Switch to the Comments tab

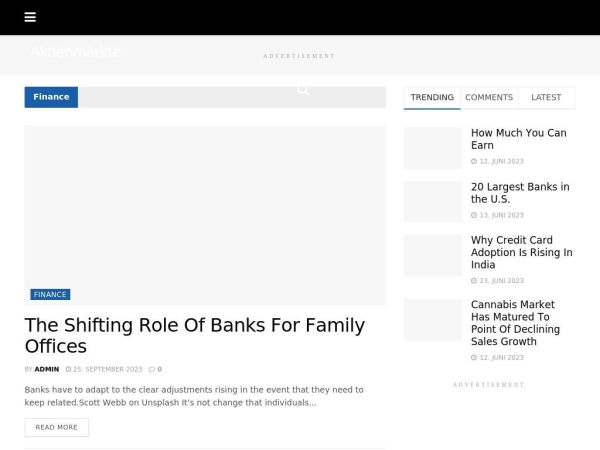pyautogui.click(x=489, y=97)
